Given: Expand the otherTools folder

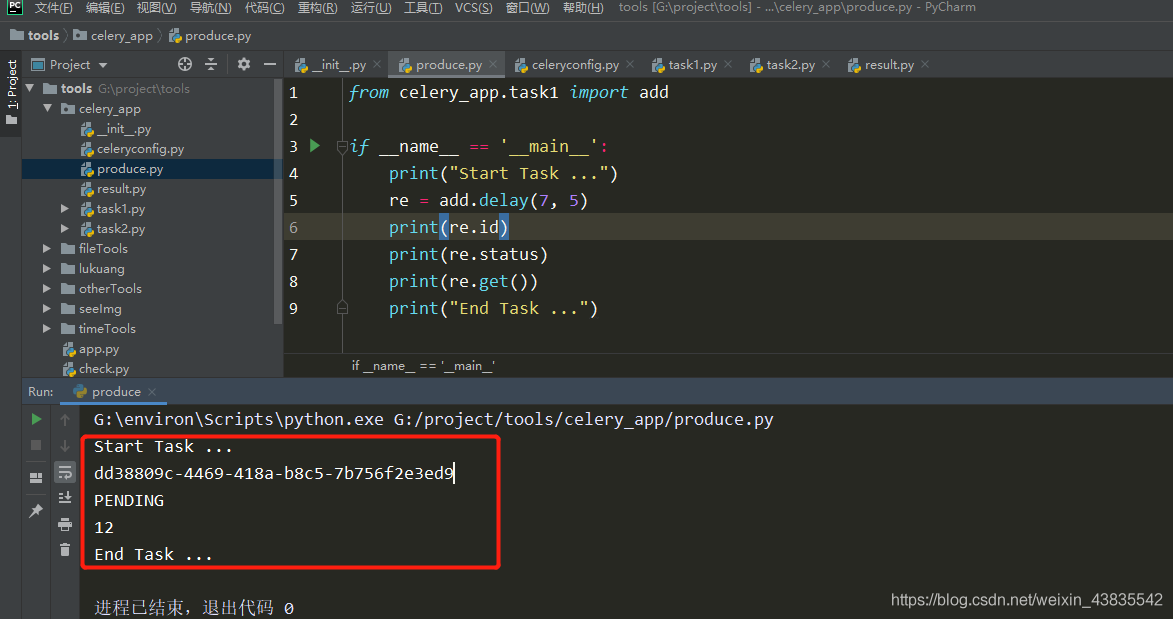Looking at the screenshot, I should 47,288.
